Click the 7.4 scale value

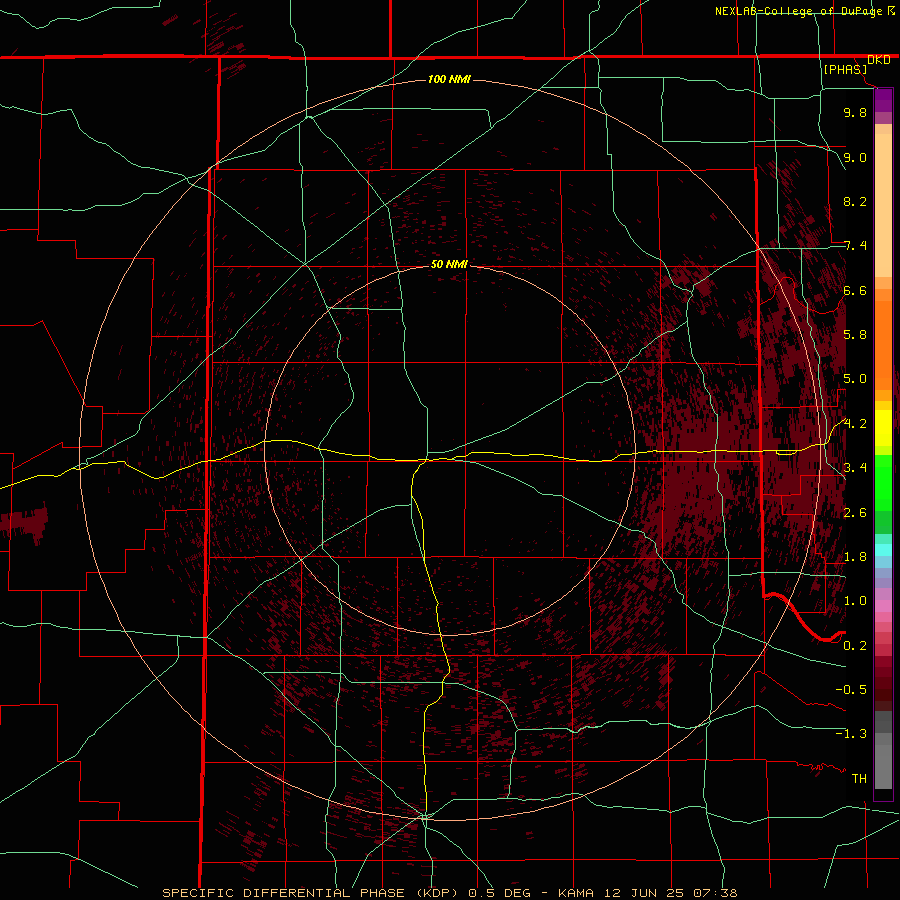click(x=855, y=246)
